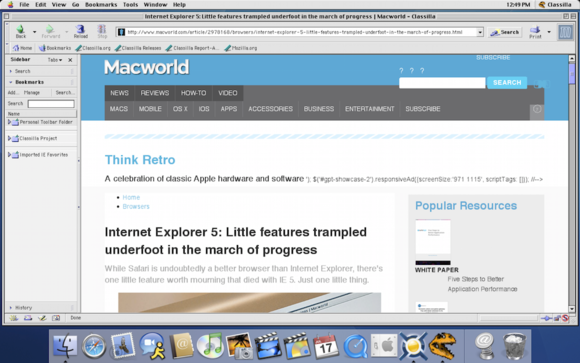Open the Back button history arrow
The height and width of the screenshot is (363, 580).
point(34,32)
